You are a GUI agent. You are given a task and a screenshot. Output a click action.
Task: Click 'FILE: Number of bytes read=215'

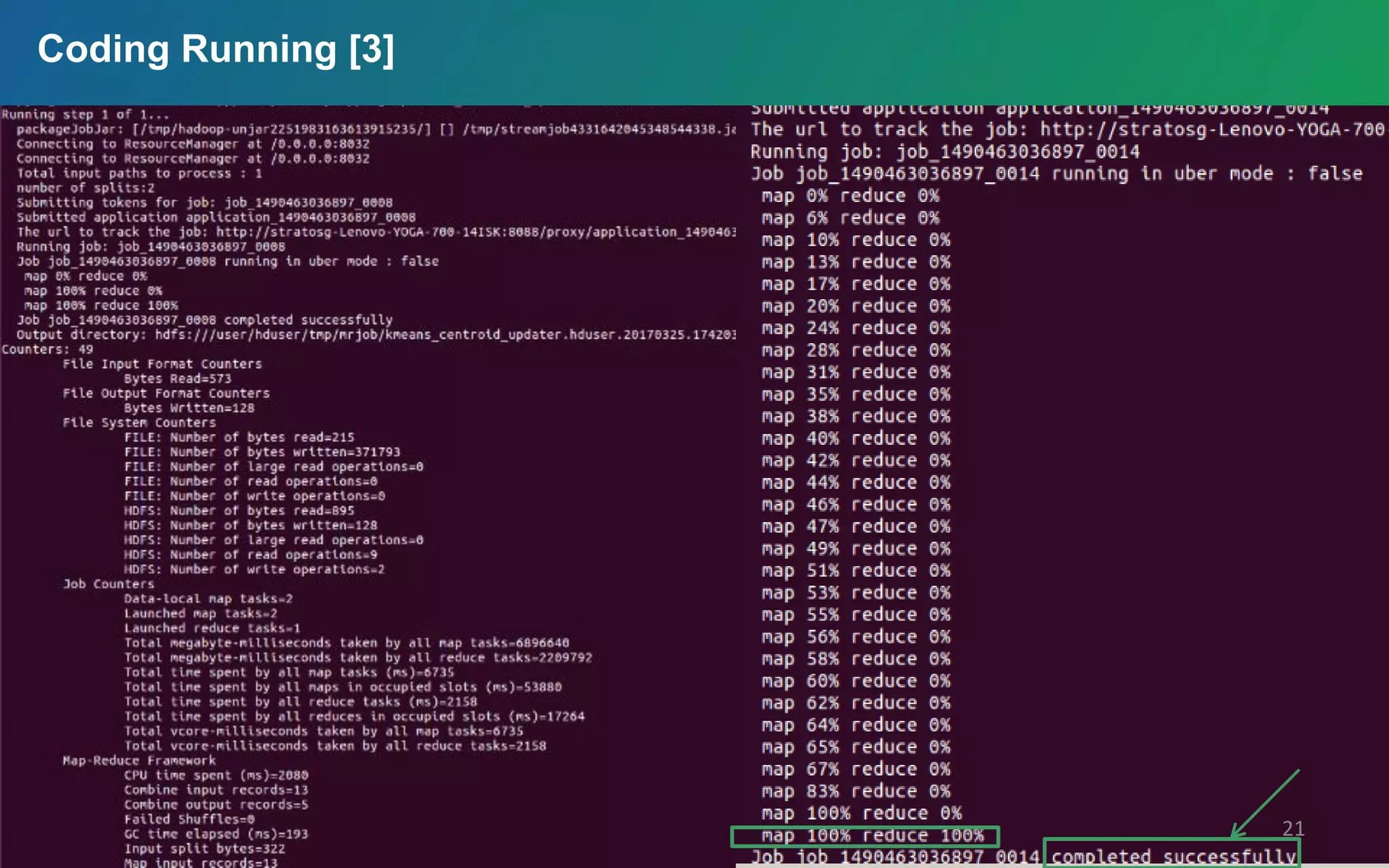pyautogui.click(x=239, y=437)
